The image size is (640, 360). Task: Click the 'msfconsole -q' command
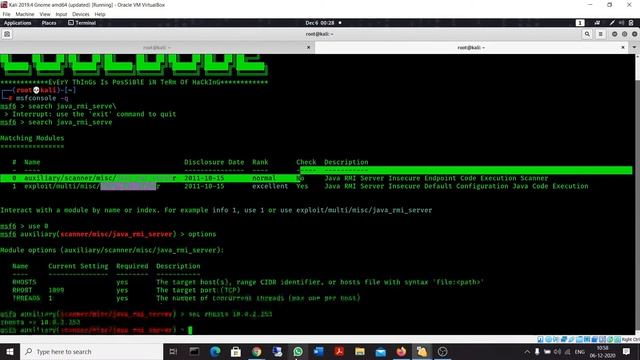pos(42,98)
